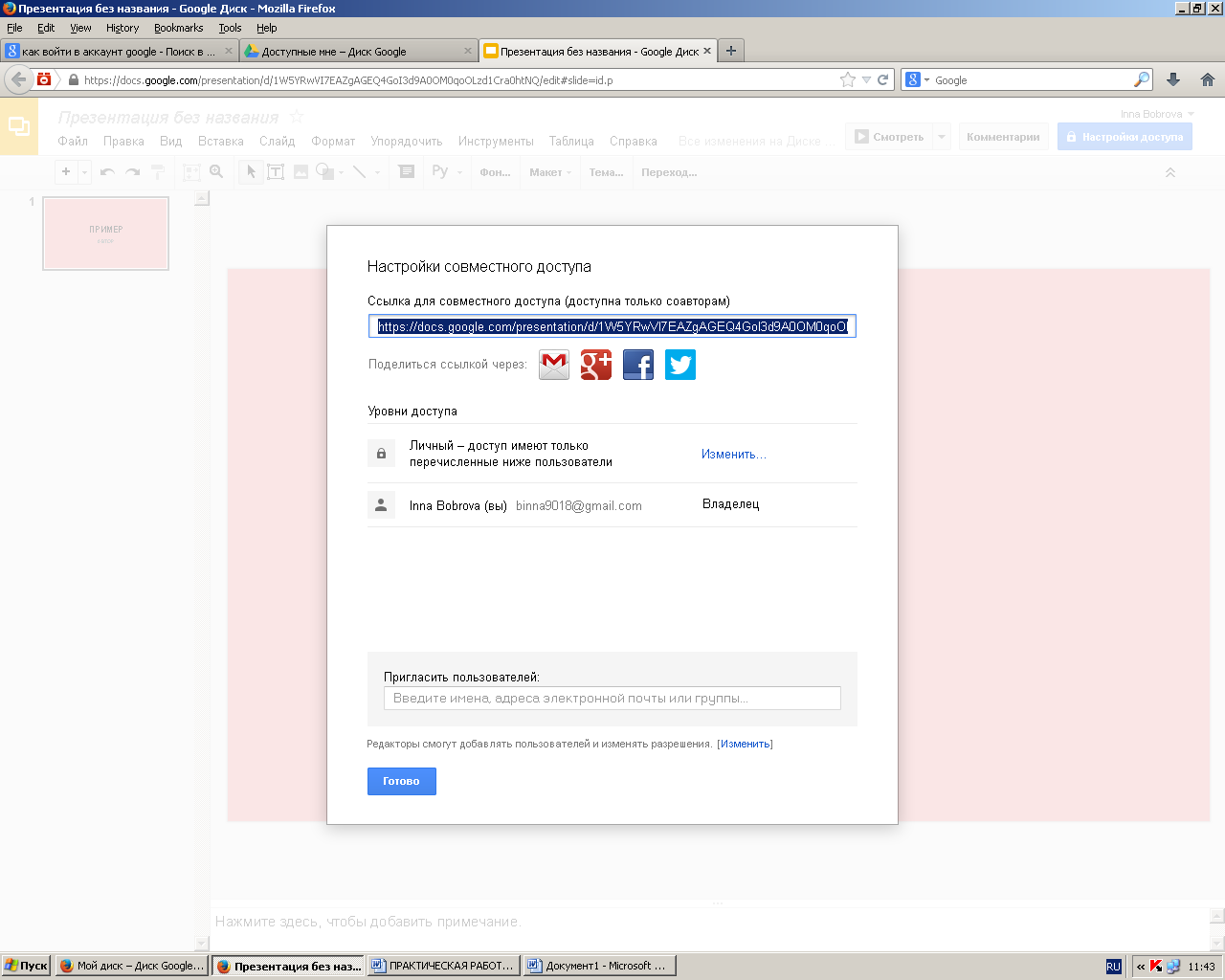Open the URL history dropdown arrow
Screen dimensions: 1225x980
pyautogui.click(x=866, y=80)
